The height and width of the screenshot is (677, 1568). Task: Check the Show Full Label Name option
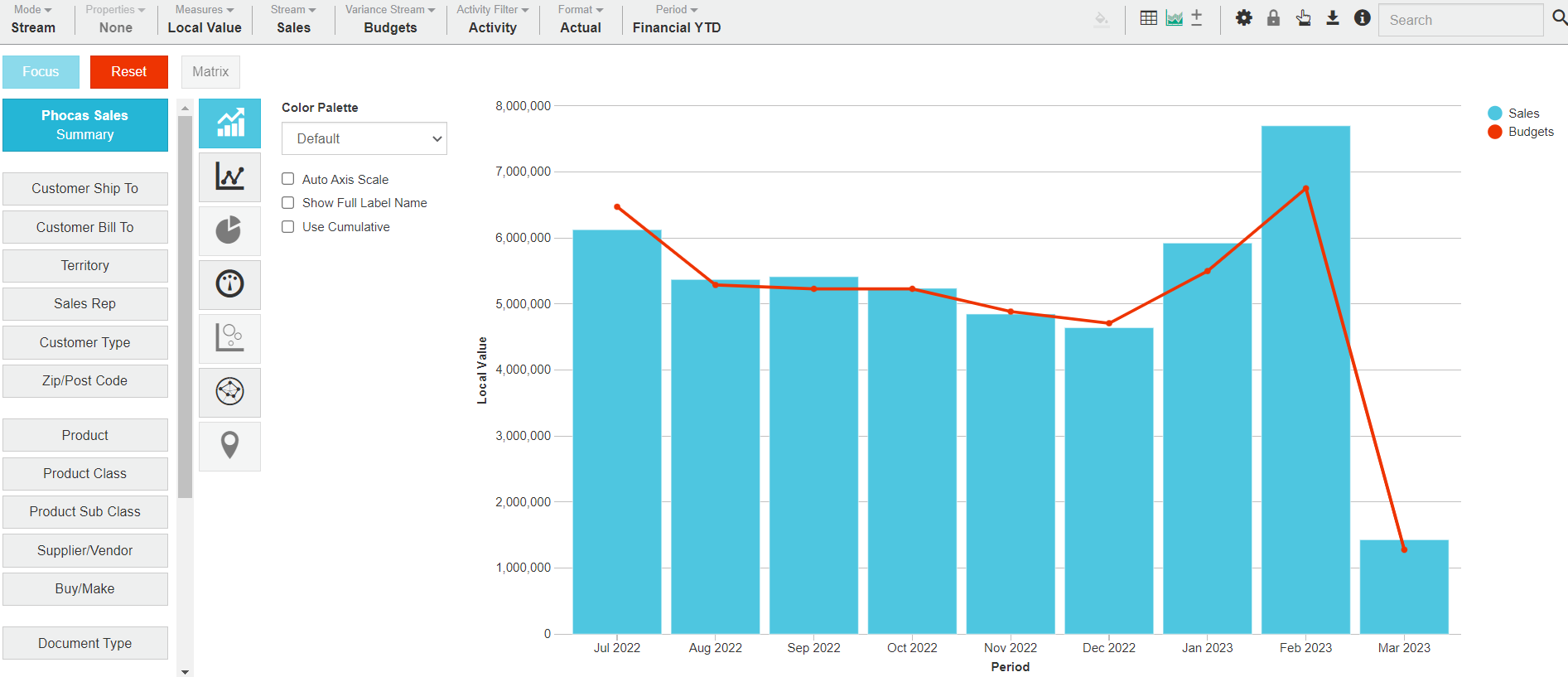point(288,203)
